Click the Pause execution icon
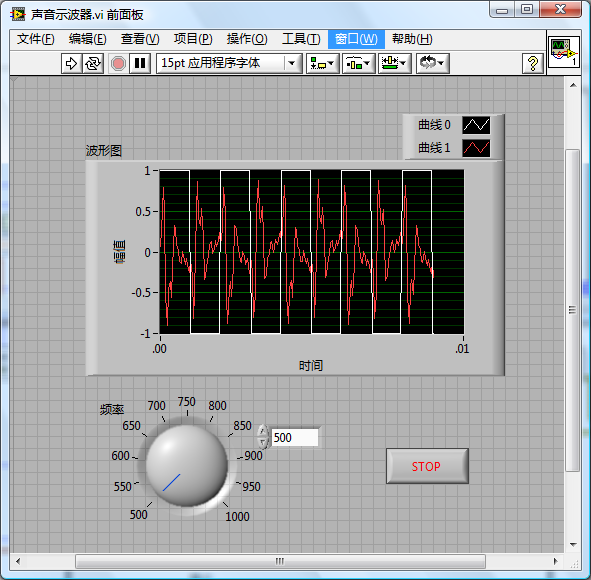591x580 pixels. pyautogui.click(x=140, y=63)
